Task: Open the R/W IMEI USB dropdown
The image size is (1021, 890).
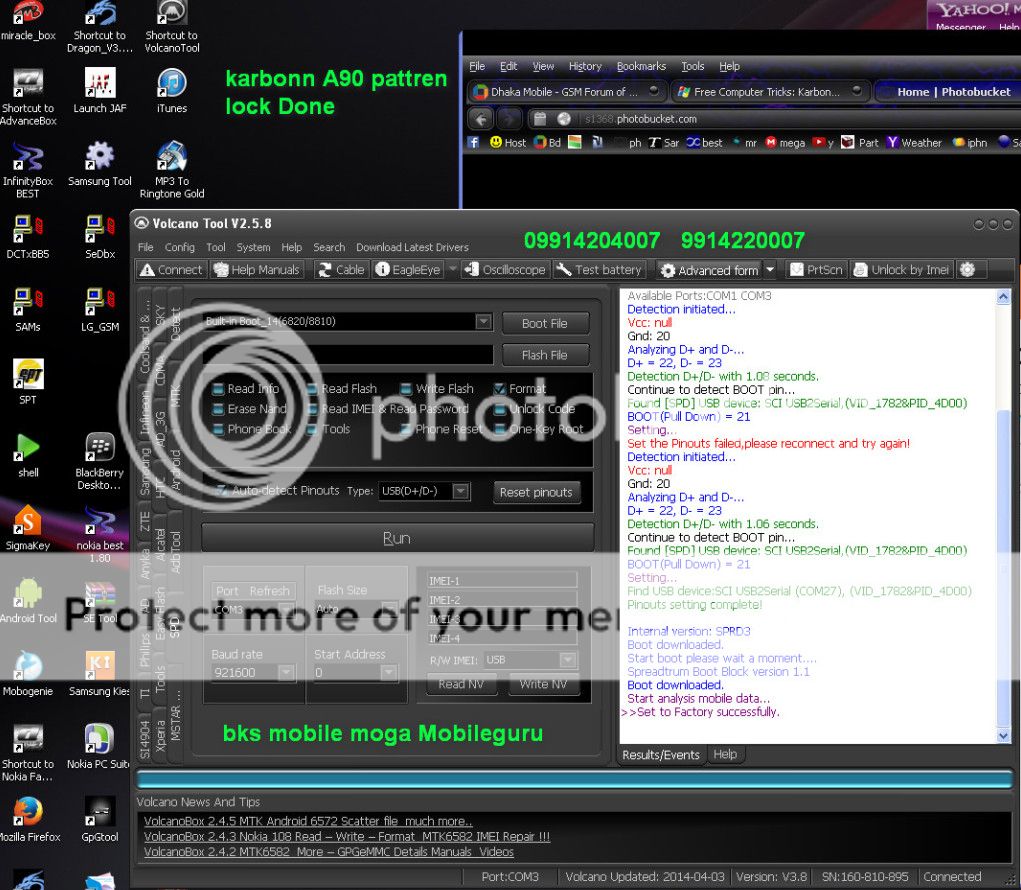Action: coord(568,660)
